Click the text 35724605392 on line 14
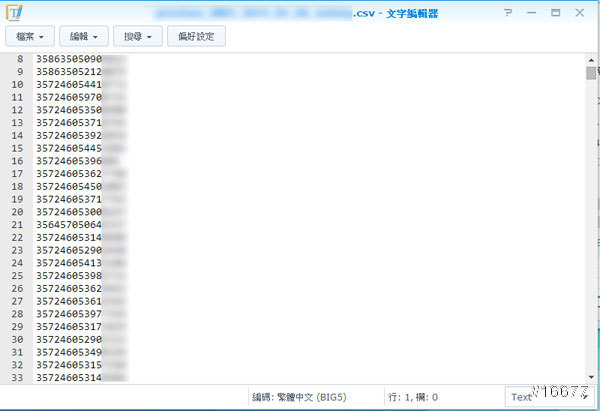This screenshot has height=411, width=600. pos(69,135)
